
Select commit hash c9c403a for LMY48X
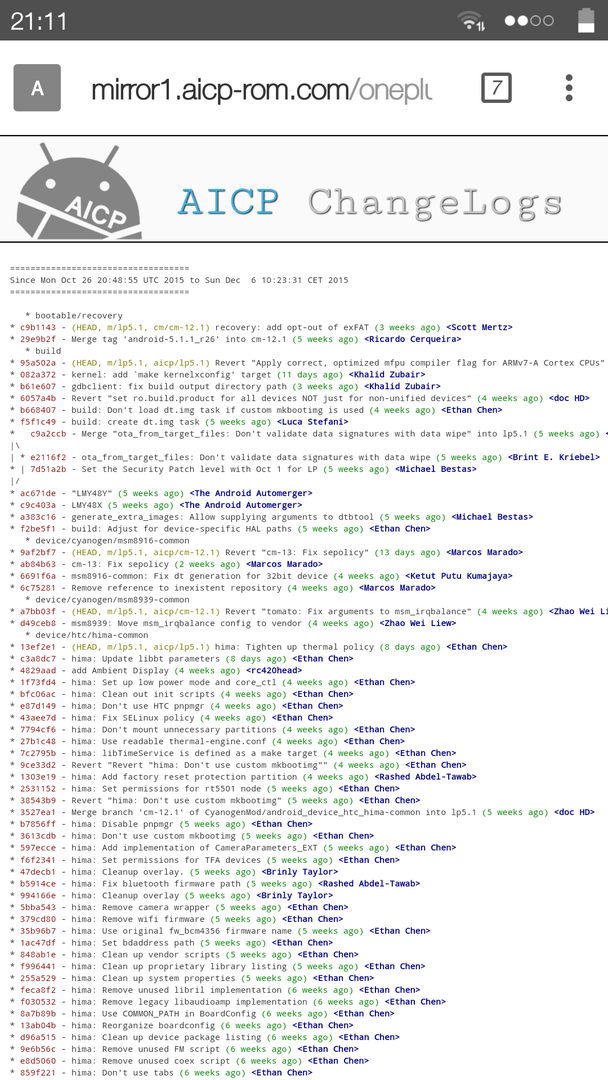point(38,505)
